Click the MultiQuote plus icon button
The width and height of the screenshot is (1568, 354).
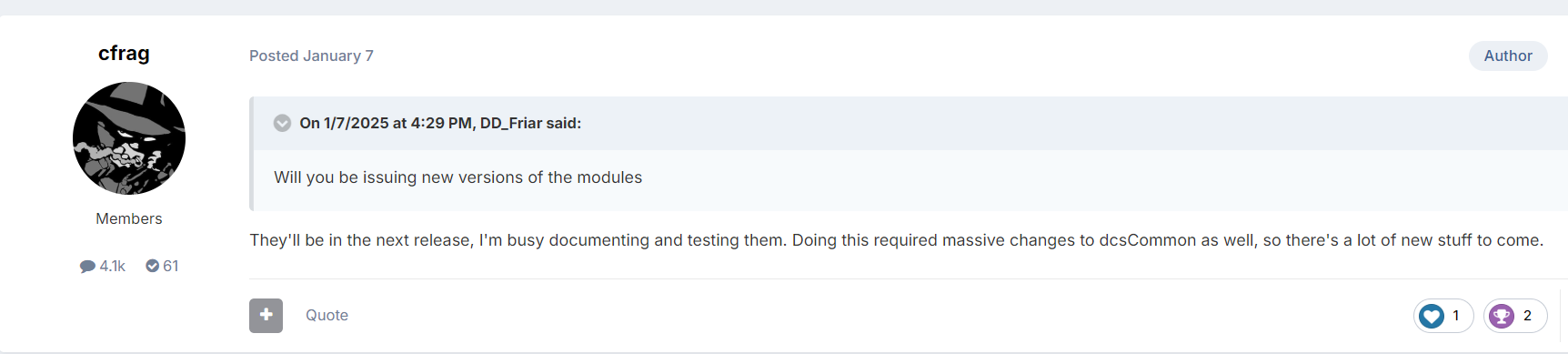(266, 315)
